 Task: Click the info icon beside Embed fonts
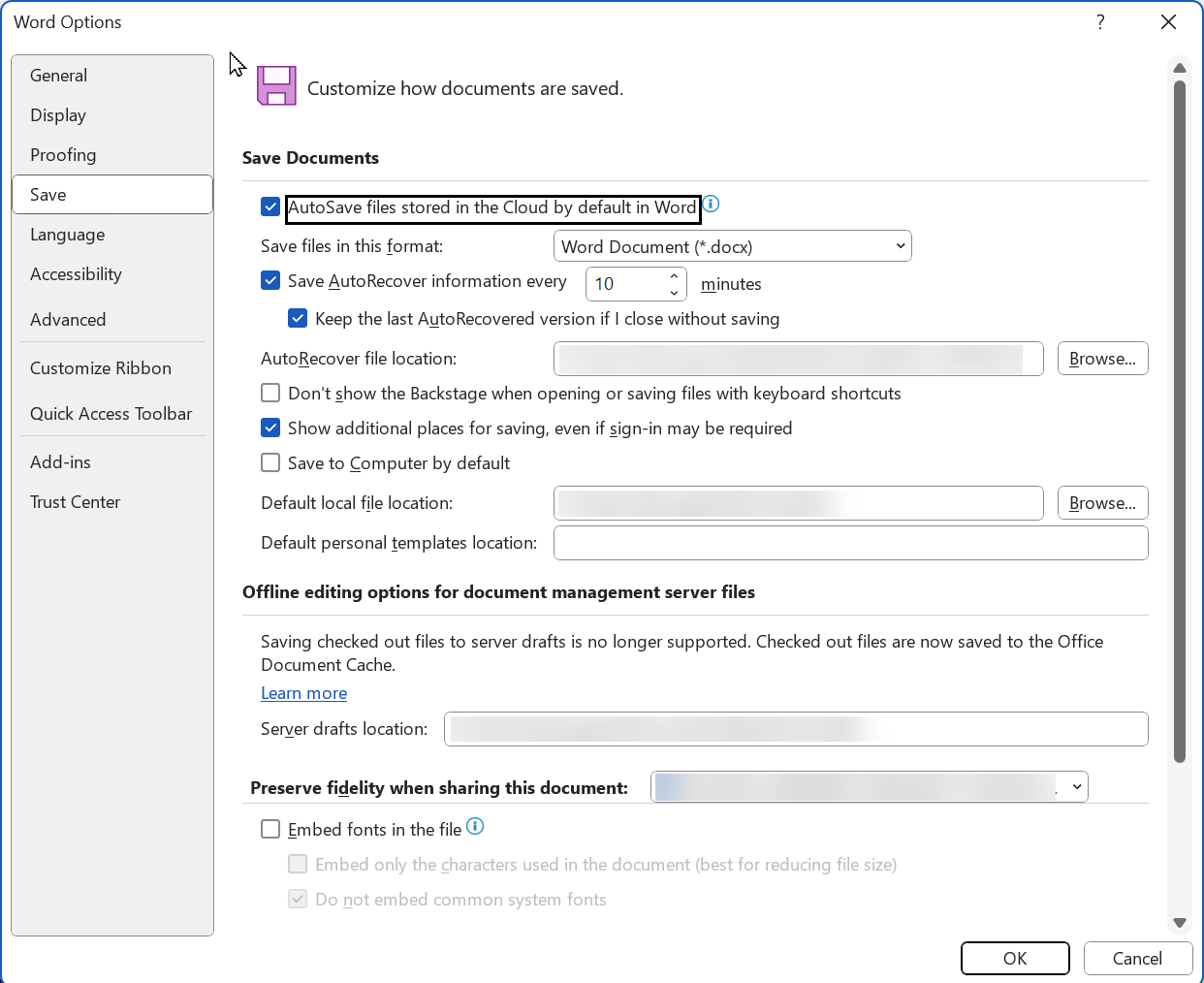tap(475, 827)
